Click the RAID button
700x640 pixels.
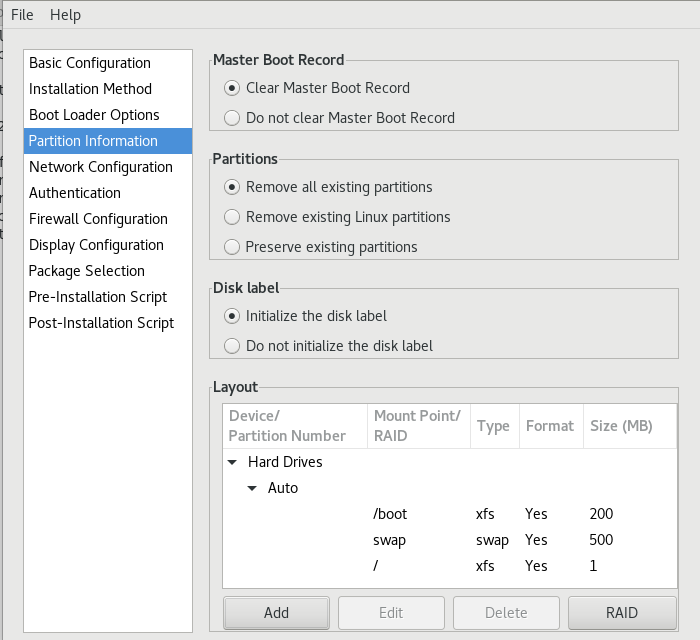622,613
